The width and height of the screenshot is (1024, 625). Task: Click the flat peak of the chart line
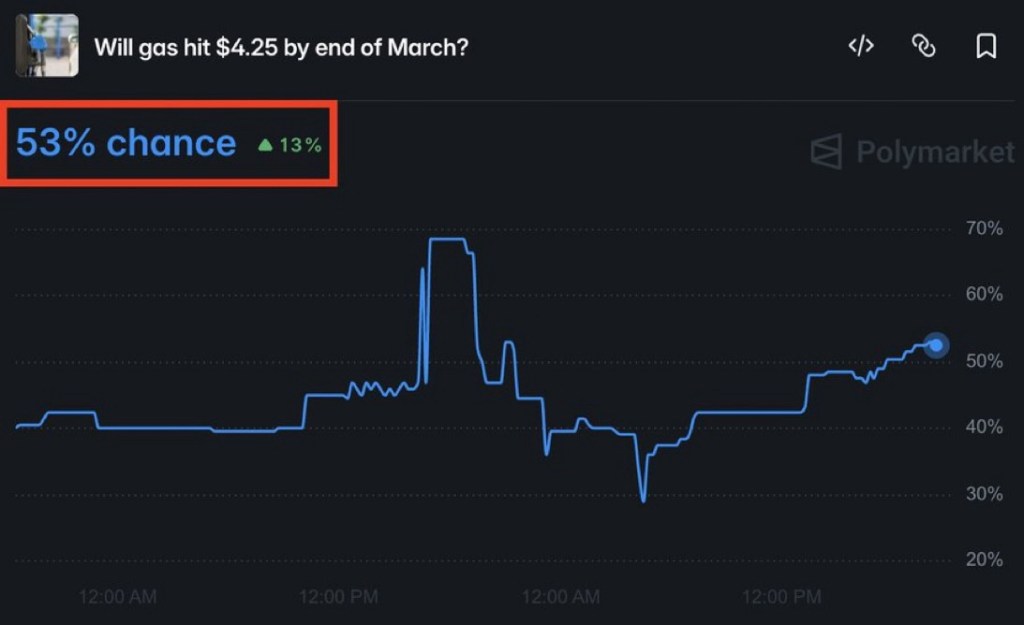(447, 239)
